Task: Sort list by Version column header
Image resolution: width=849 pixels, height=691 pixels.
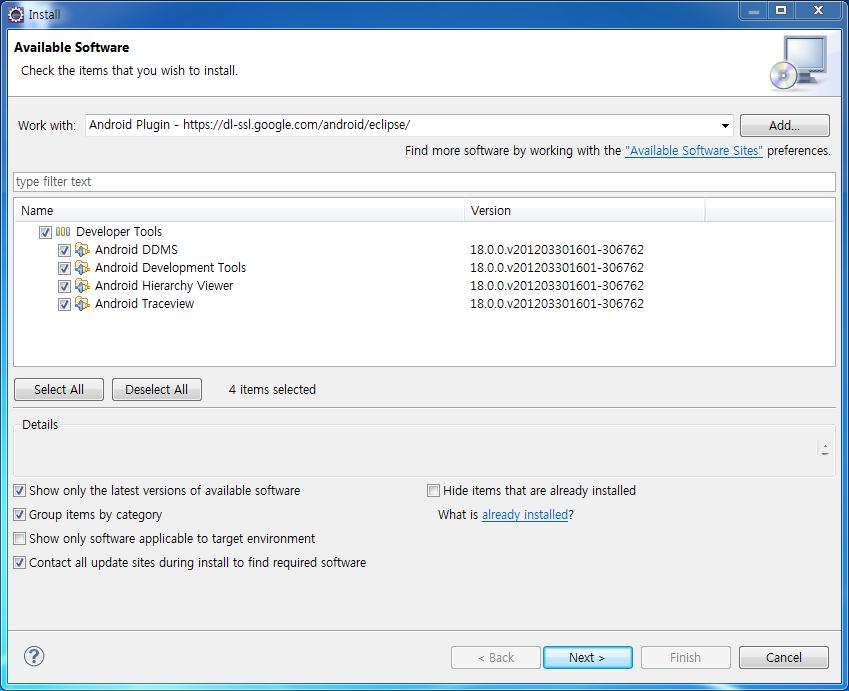Action: point(585,211)
